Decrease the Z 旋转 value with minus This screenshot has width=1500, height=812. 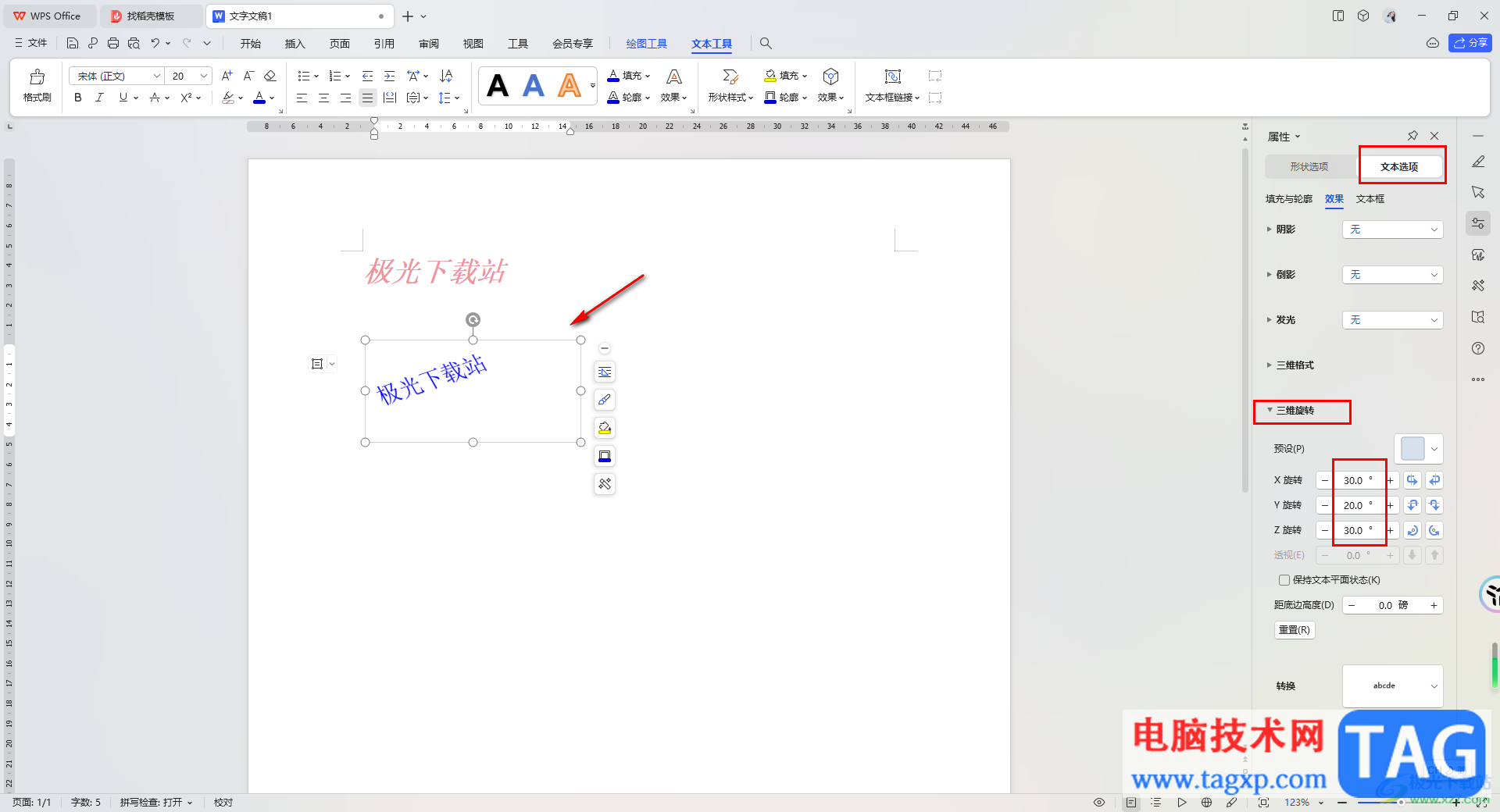tap(1324, 530)
